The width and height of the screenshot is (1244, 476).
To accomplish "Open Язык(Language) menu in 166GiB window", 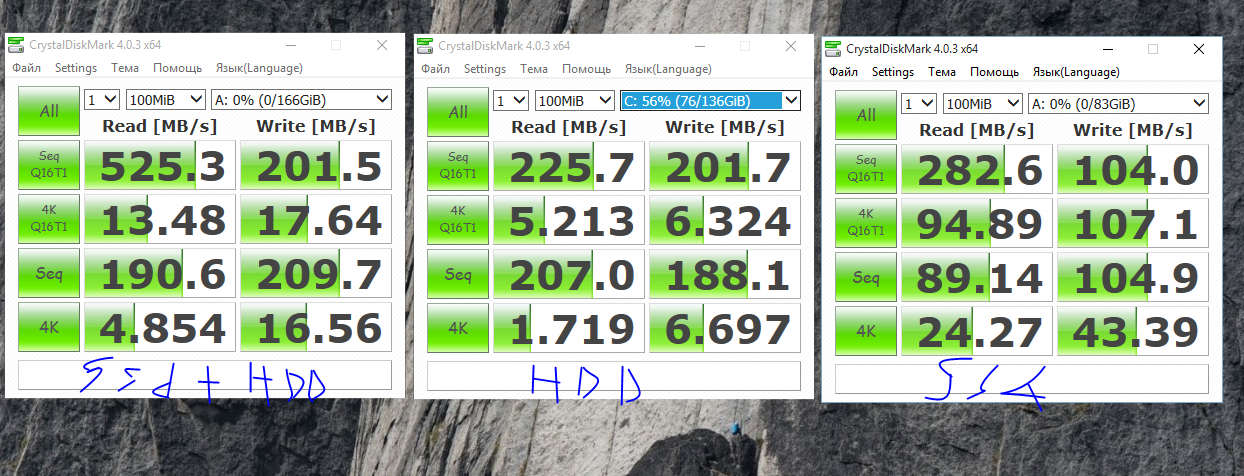I will tap(259, 68).
